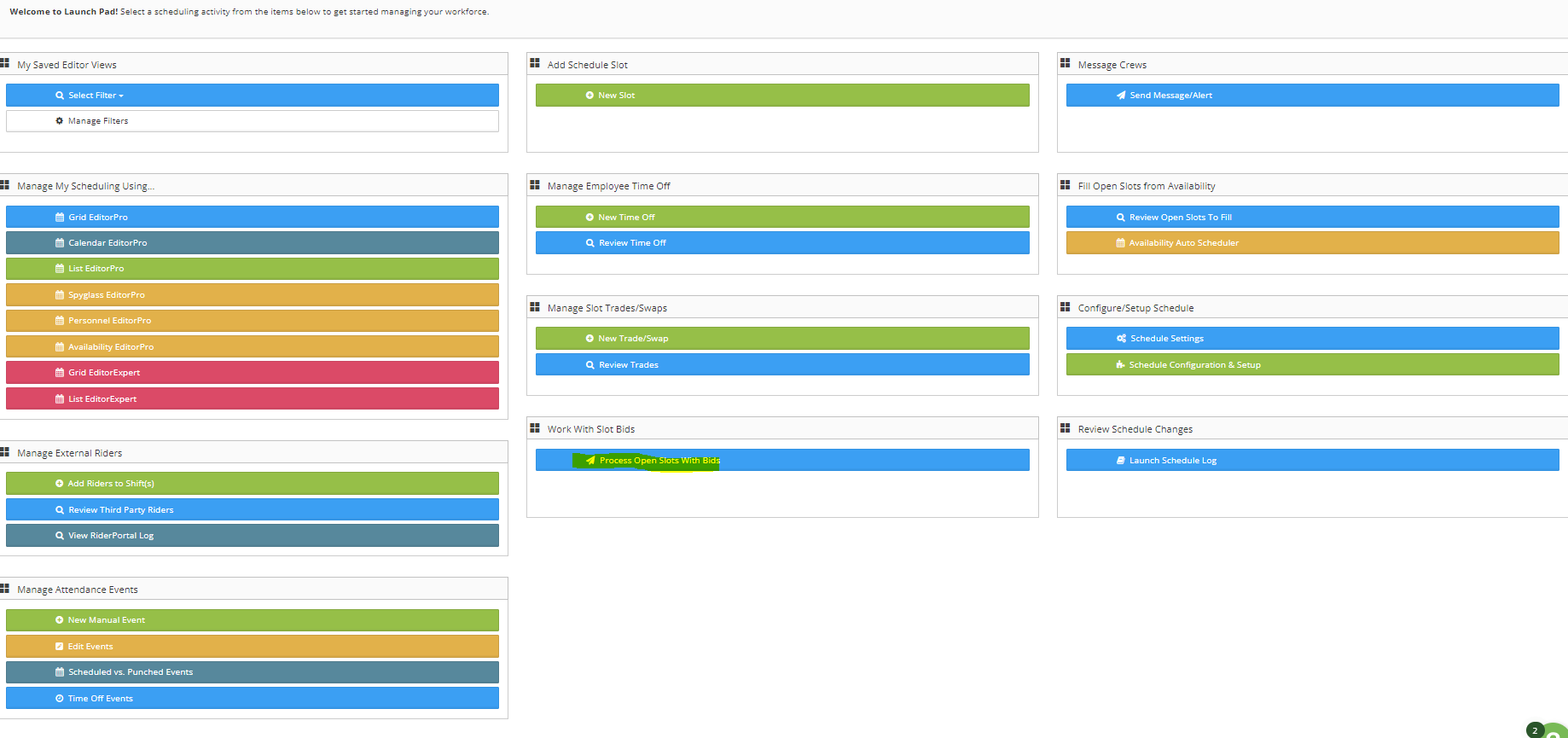The height and width of the screenshot is (738, 1568).
Task: Click the New Time Off plus icon
Action: 589,218
